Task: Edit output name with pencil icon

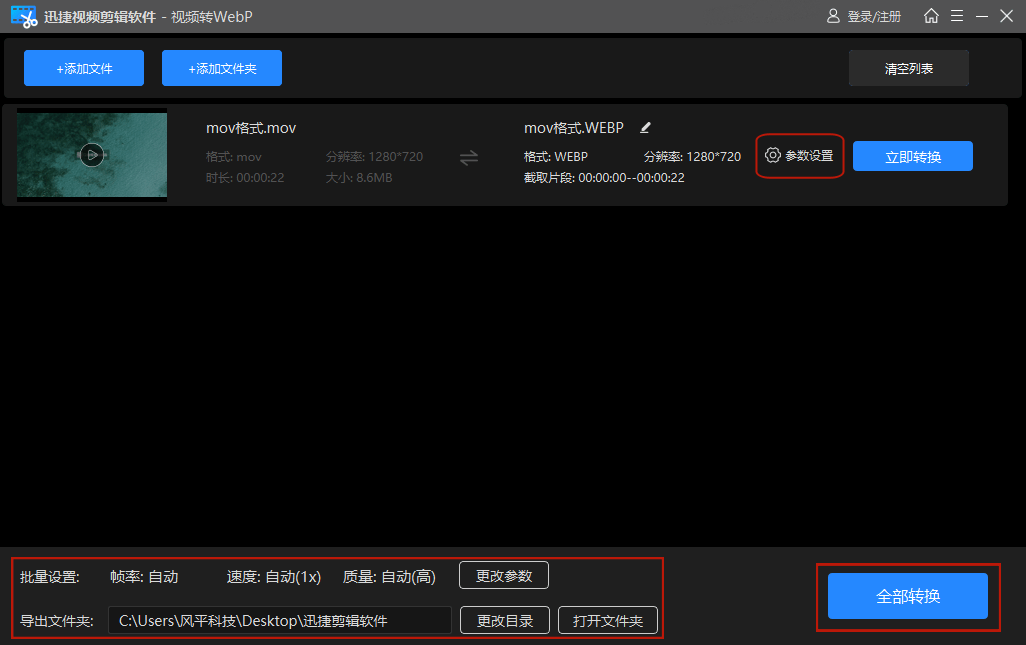Action: tap(645, 128)
